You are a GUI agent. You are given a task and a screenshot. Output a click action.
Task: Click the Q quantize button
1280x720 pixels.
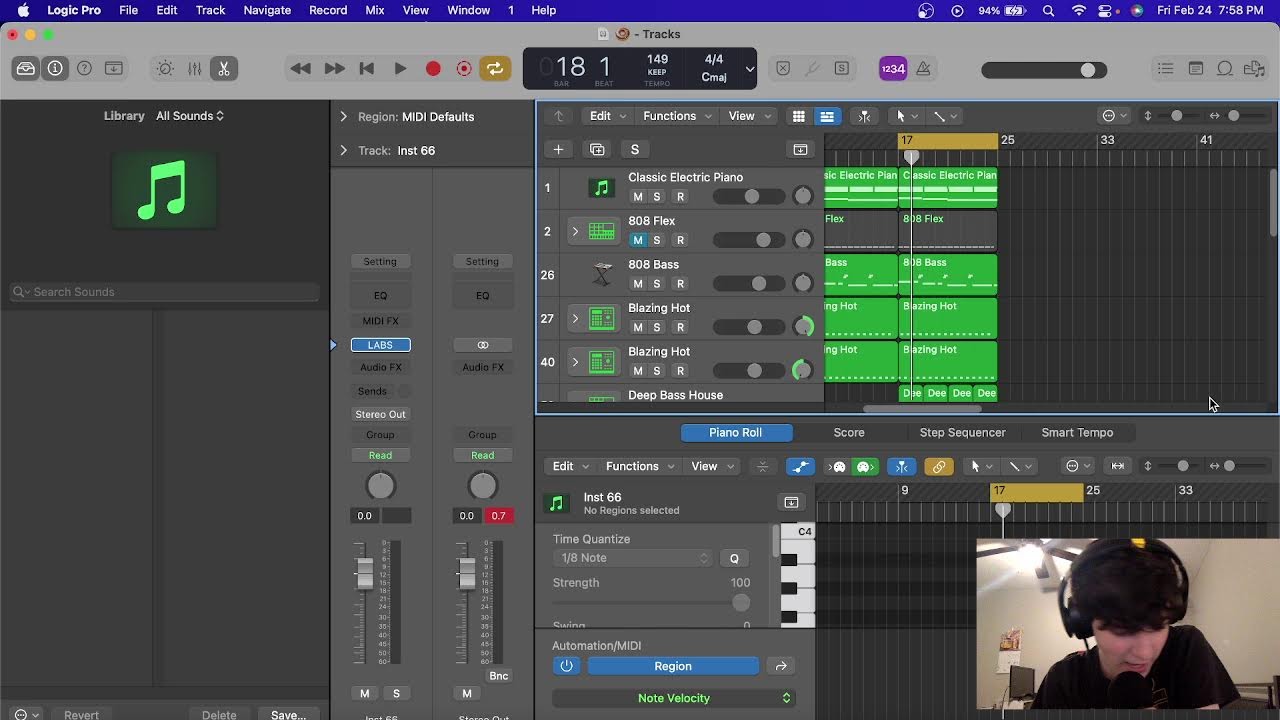tap(734, 559)
